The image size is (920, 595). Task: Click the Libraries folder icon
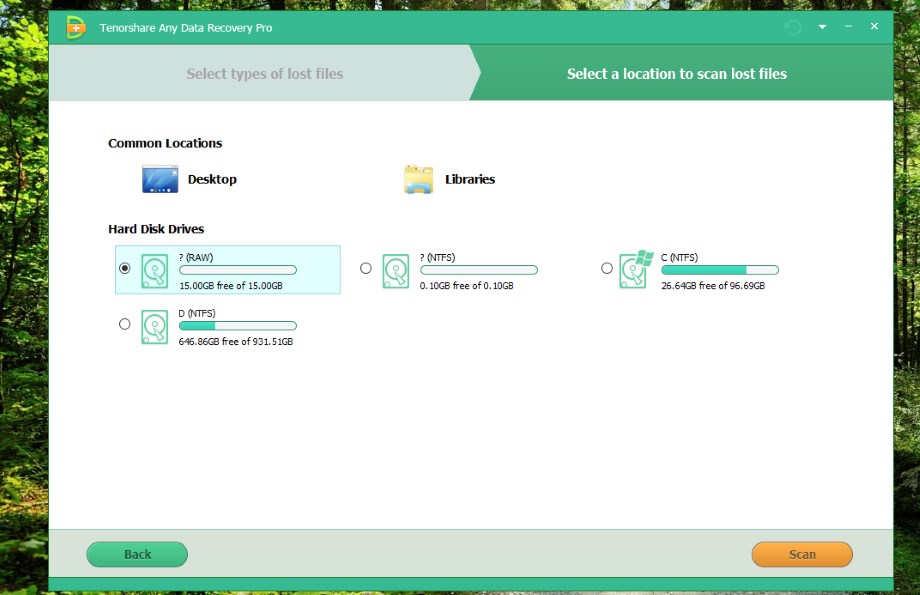[x=418, y=180]
